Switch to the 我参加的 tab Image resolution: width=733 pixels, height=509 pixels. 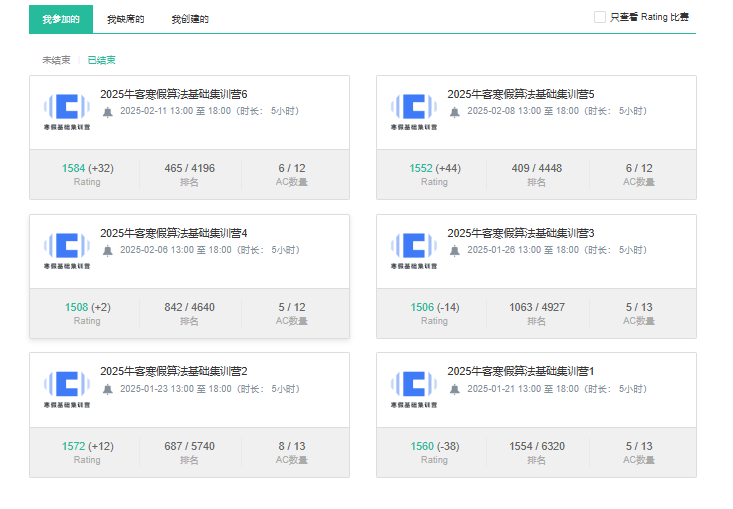61,19
